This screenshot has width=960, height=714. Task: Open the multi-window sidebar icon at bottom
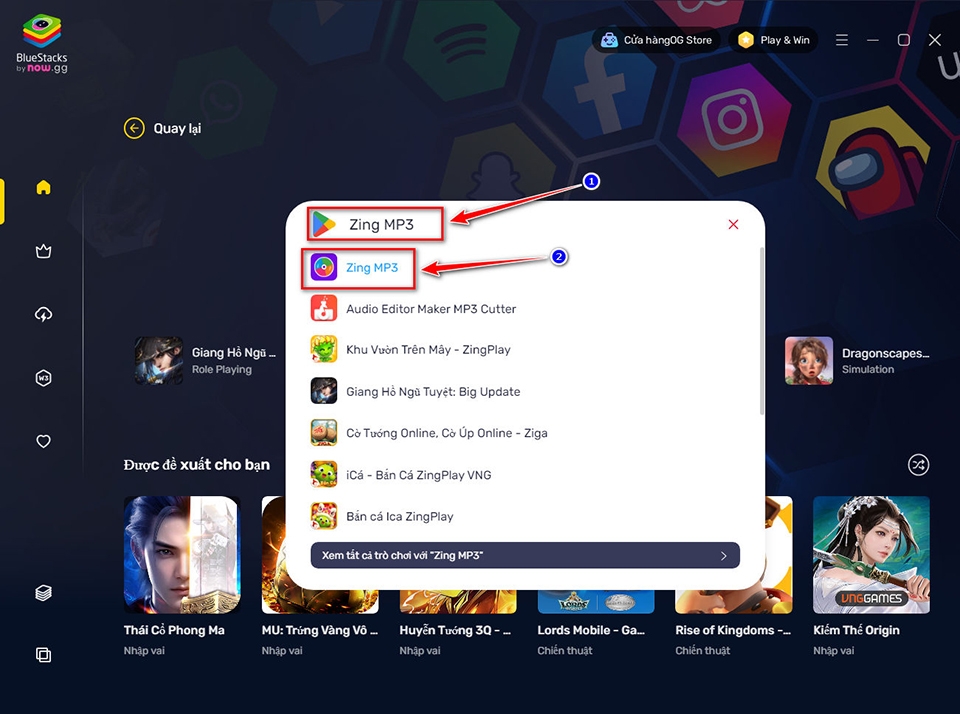43,655
